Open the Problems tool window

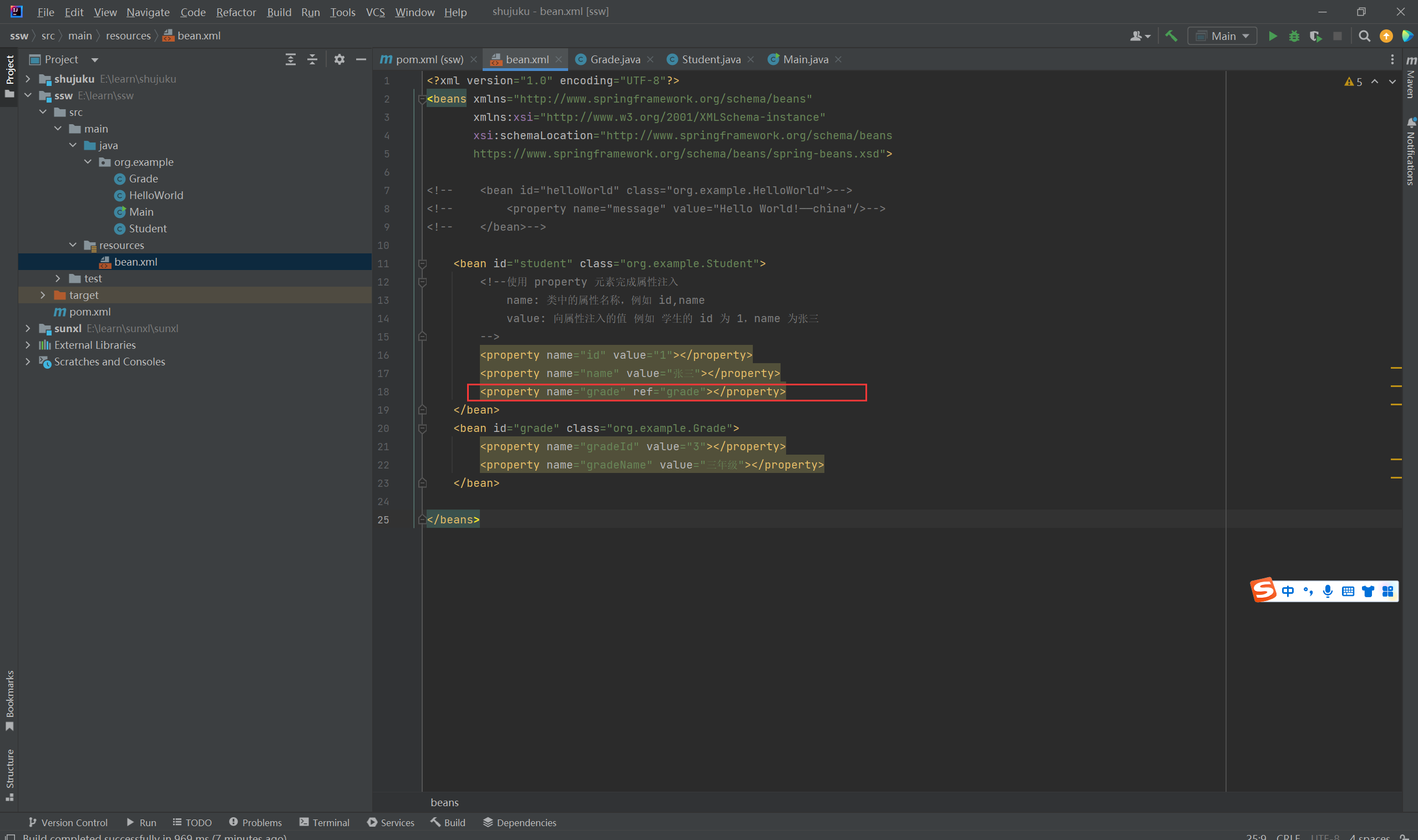coord(255,822)
